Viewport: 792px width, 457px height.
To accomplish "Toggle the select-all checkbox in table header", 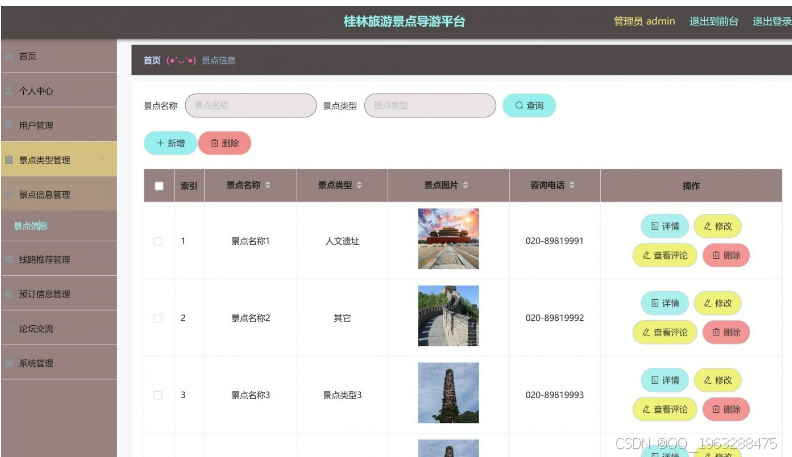I will coord(159,186).
